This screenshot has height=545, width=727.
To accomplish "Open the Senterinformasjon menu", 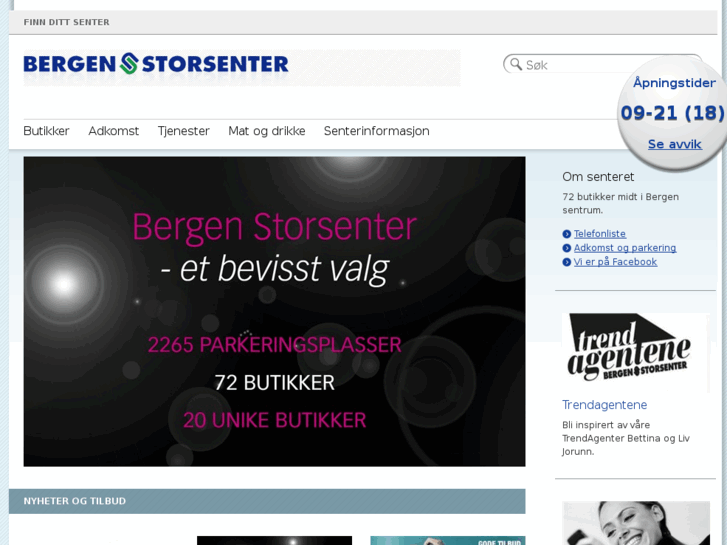I will click(x=376, y=131).
